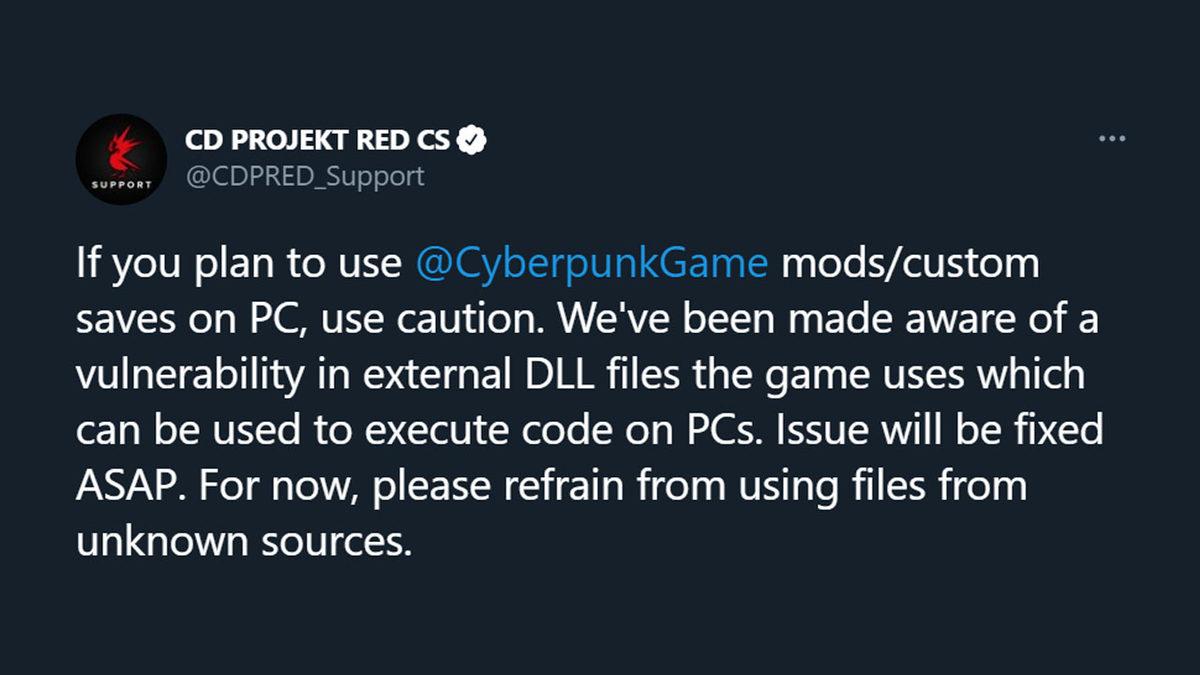Select the verification checkmark next to the account name
The height and width of the screenshot is (675, 1200).
tap(471, 140)
